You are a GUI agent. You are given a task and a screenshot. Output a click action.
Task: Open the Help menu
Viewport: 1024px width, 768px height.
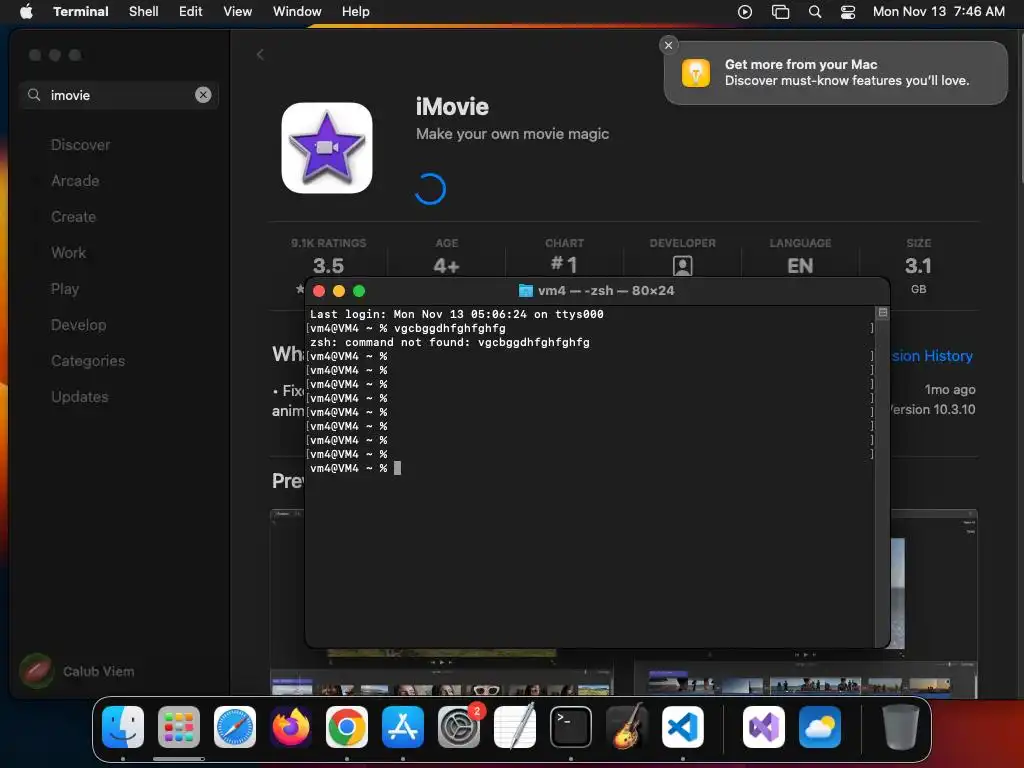(355, 11)
